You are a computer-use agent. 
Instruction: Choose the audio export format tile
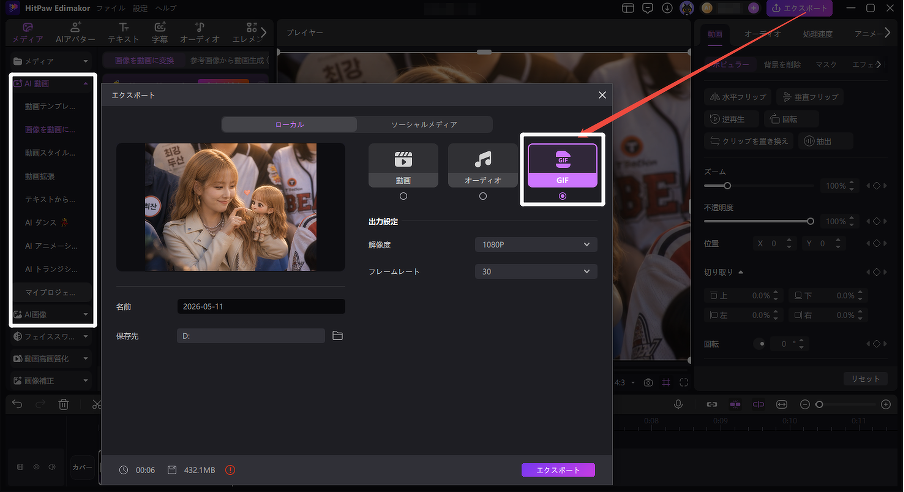[483, 166]
